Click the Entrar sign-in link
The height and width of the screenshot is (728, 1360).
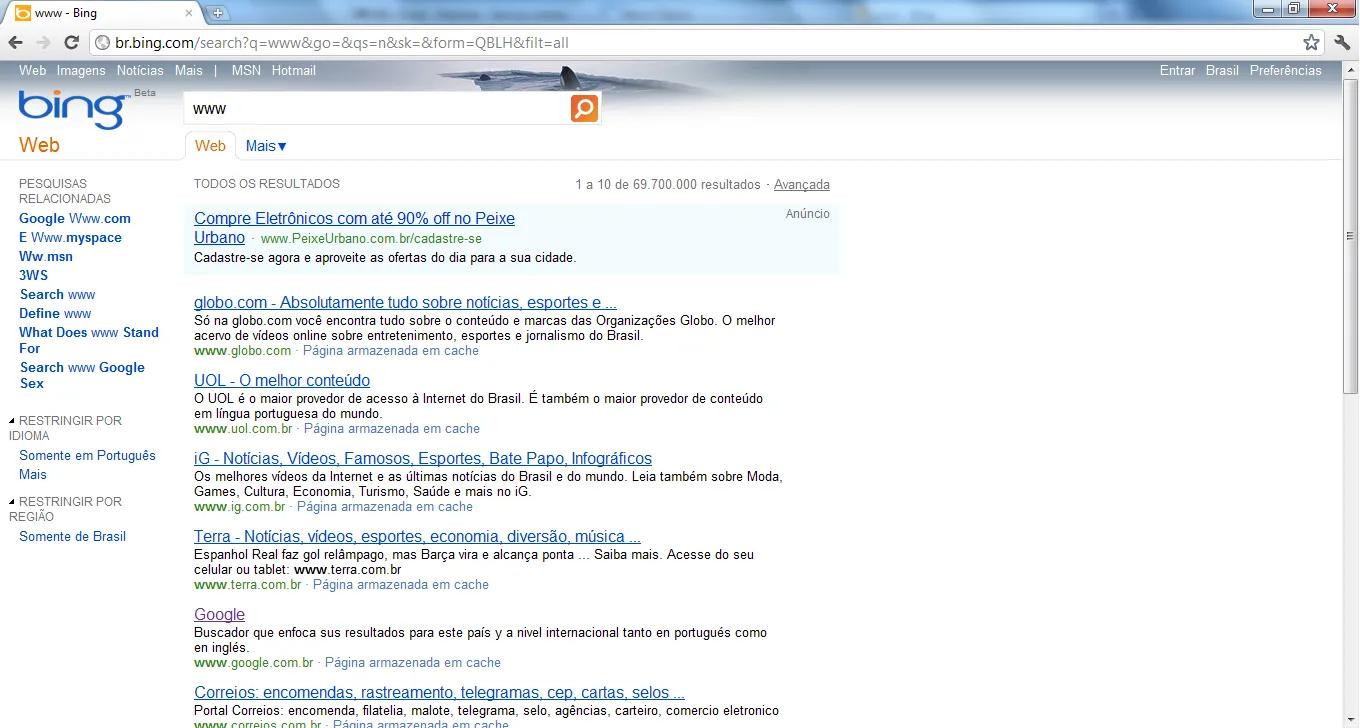1177,71
